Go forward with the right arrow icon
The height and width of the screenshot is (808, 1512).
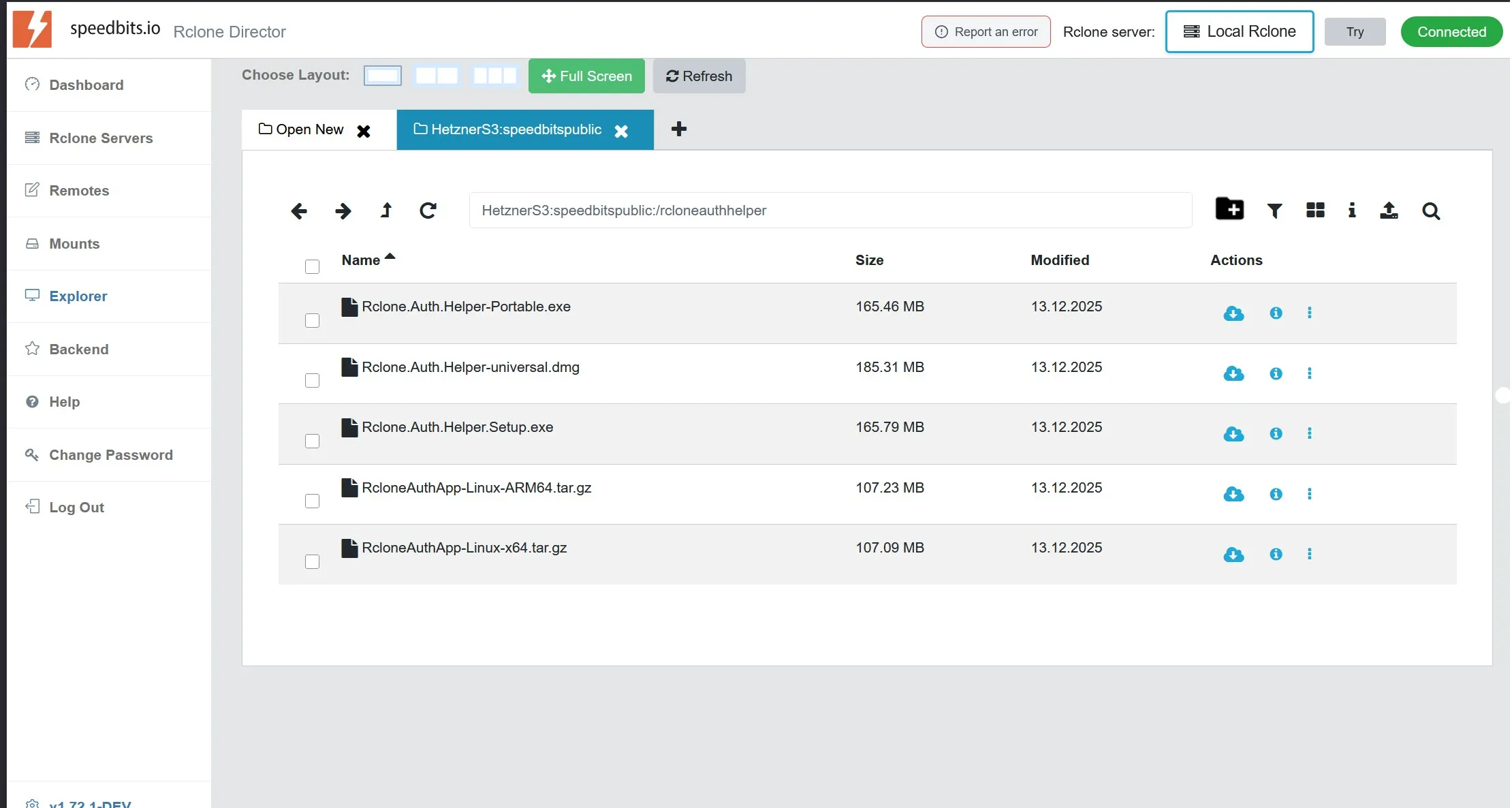click(x=343, y=211)
